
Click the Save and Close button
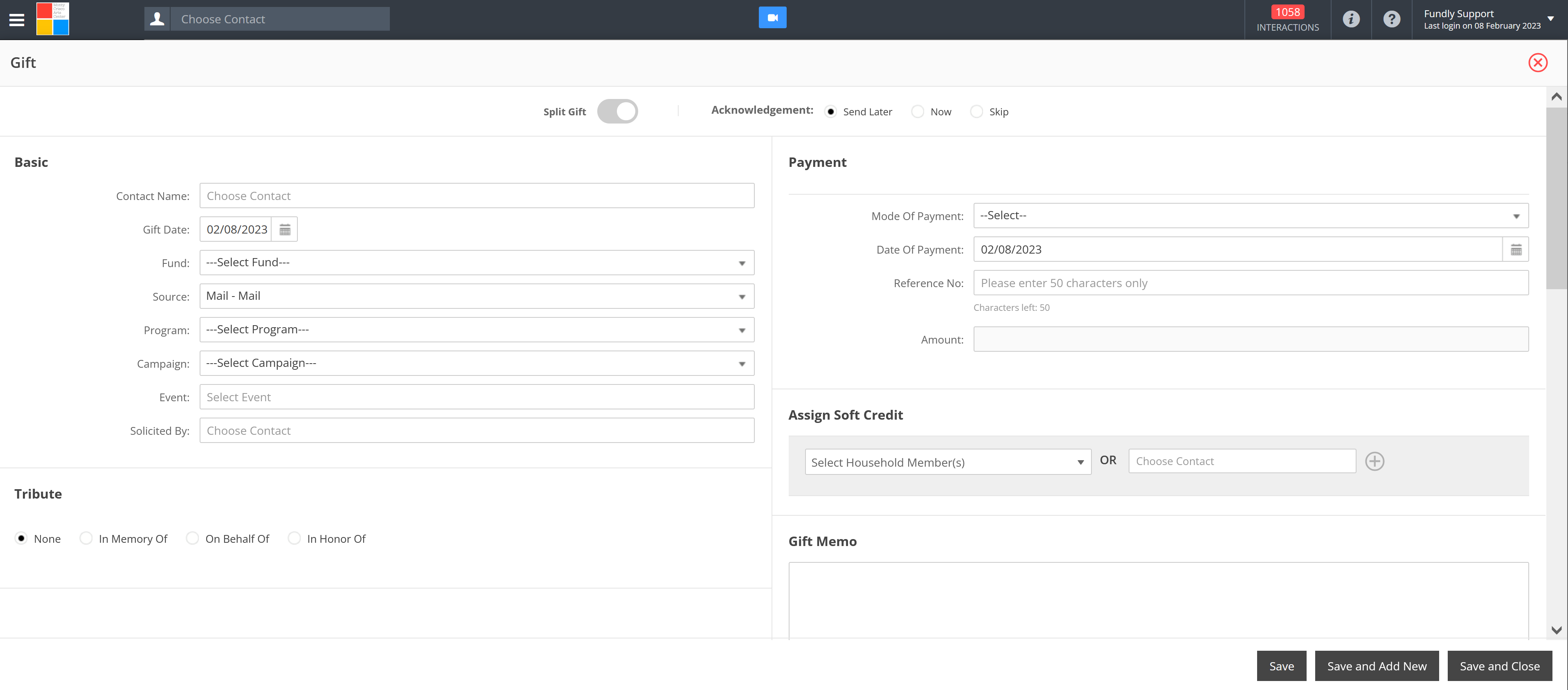click(x=1499, y=665)
